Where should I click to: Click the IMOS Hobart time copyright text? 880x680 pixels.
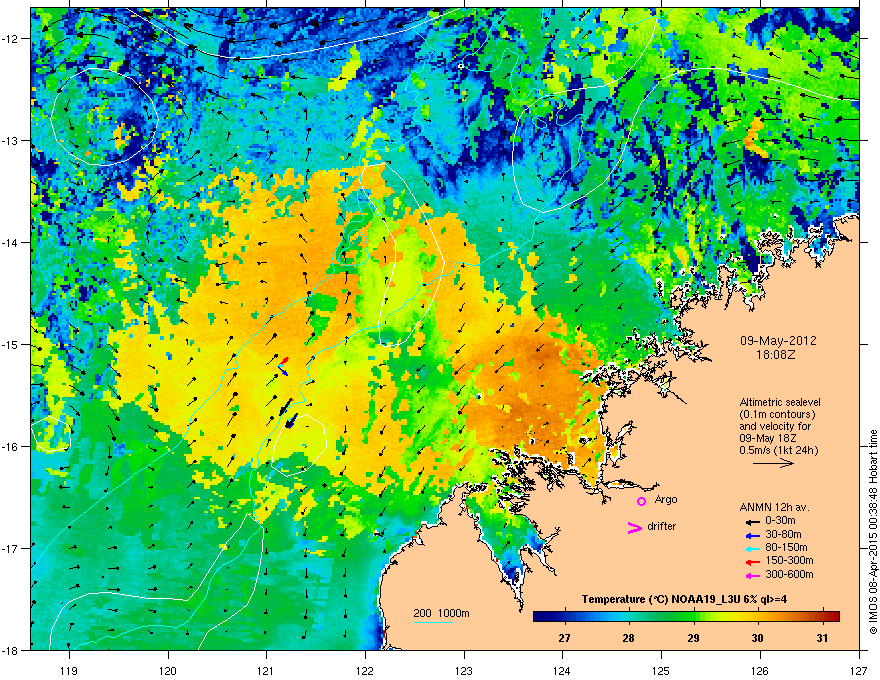tap(873, 532)
